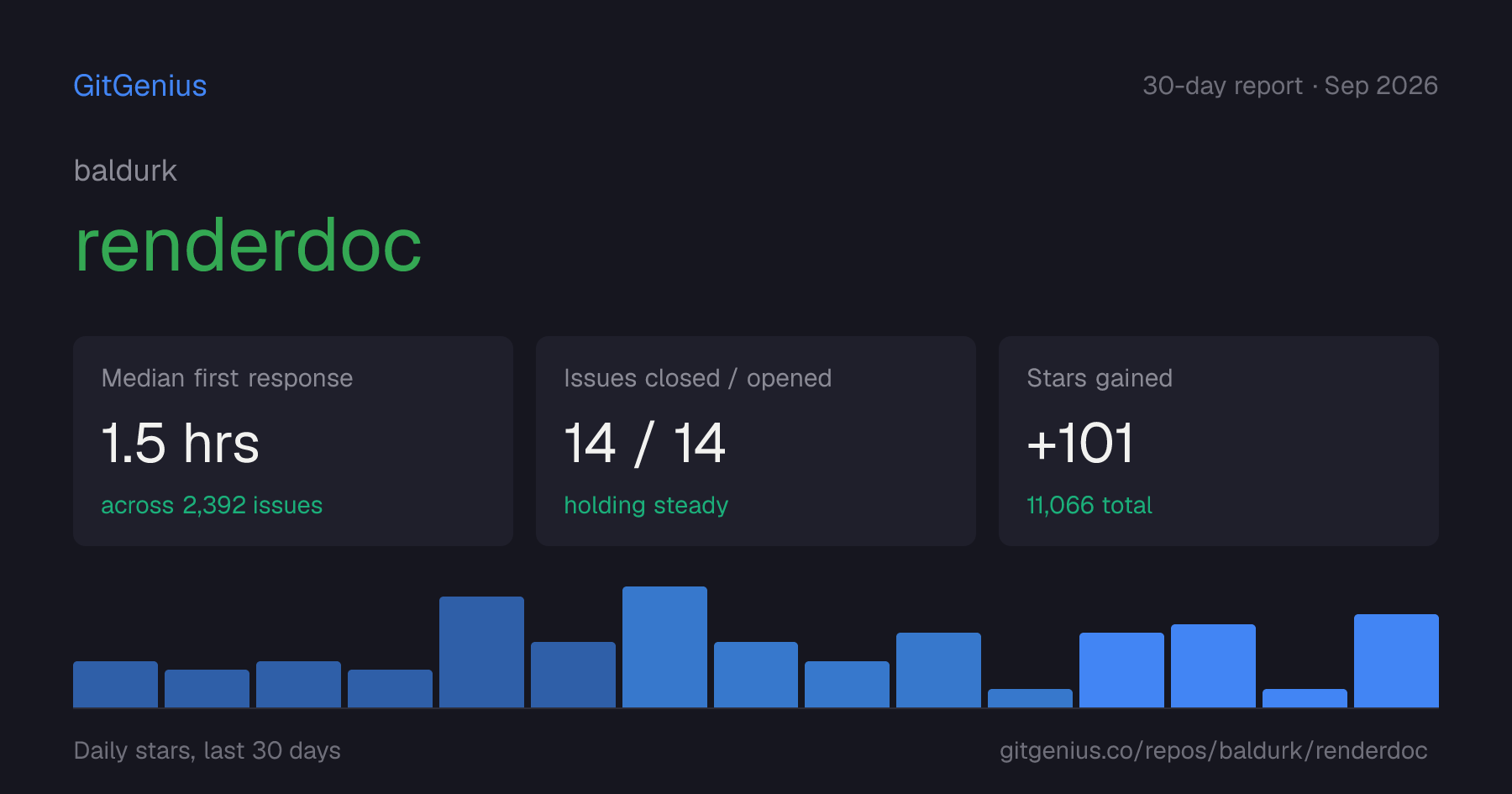
Task: Click the tallest bar in the stars chart
Action: tap(664, 647)
